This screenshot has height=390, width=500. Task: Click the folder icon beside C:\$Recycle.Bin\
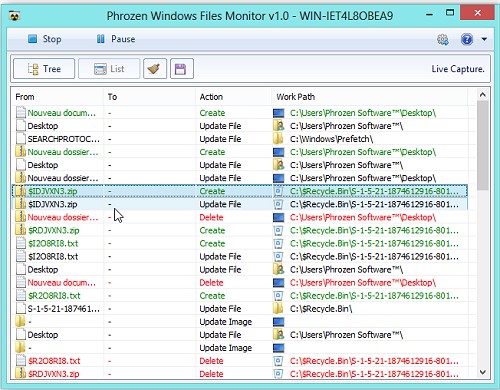click(x=278, y=308)
